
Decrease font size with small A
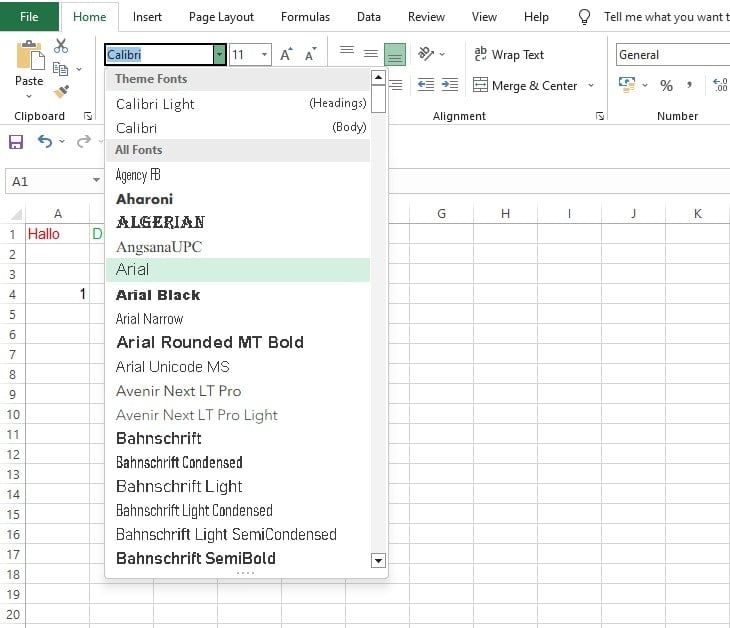click(x=311, y=54)
